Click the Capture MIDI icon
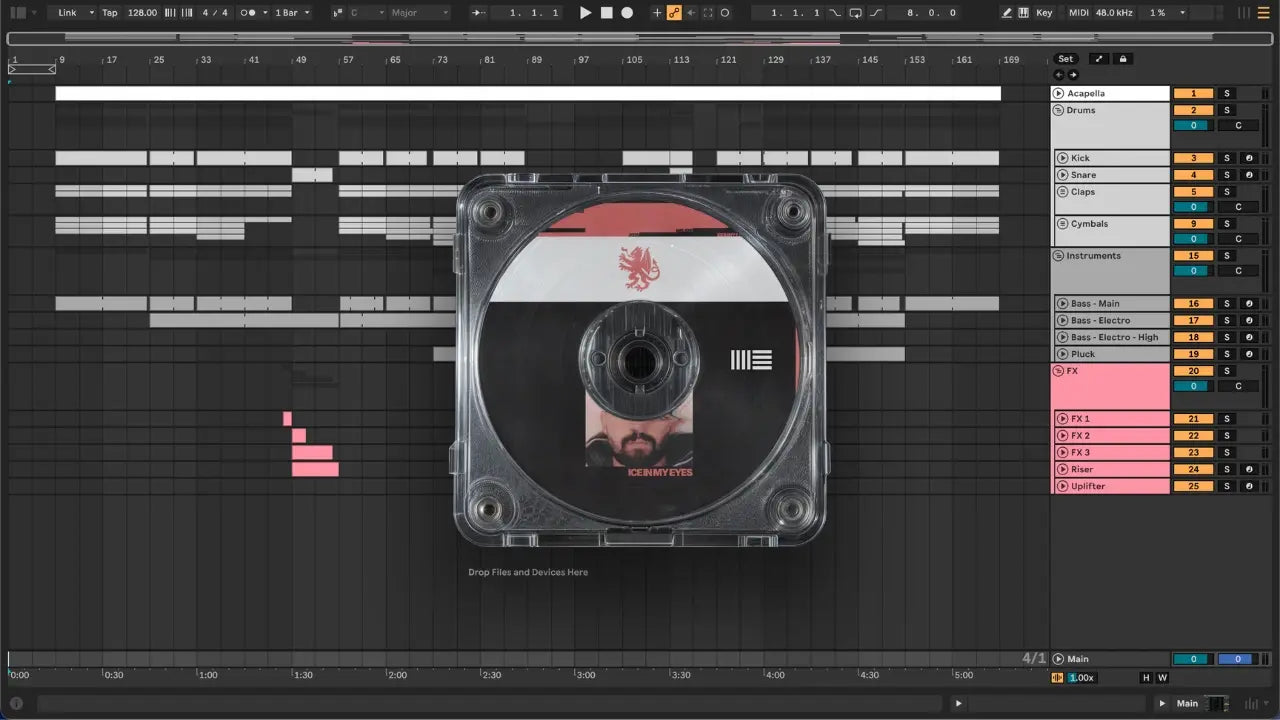The image size is (1280, 720). click(x=708, y=13)
